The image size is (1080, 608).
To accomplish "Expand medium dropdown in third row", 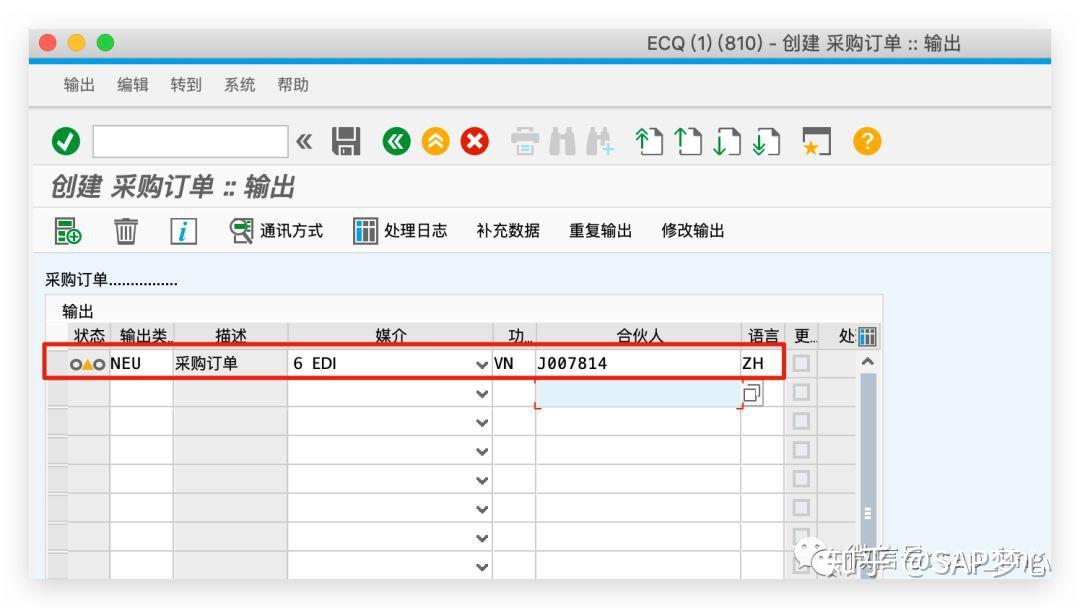I will coord(482,423).
